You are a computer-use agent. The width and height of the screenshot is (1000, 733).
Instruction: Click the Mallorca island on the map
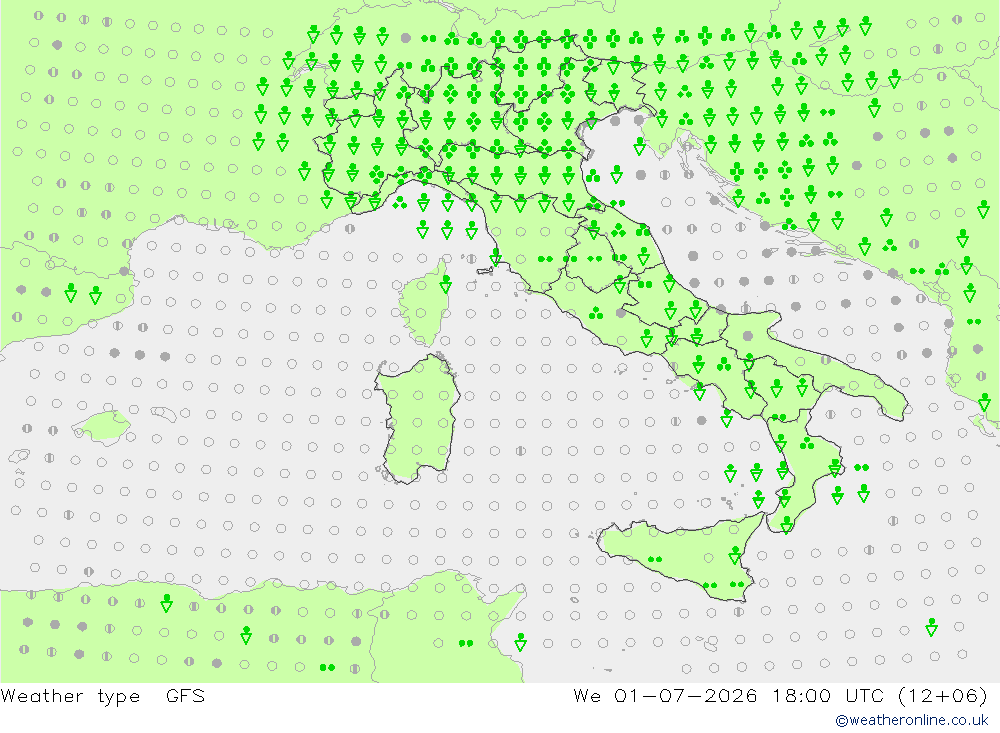(x=102, y=427)
